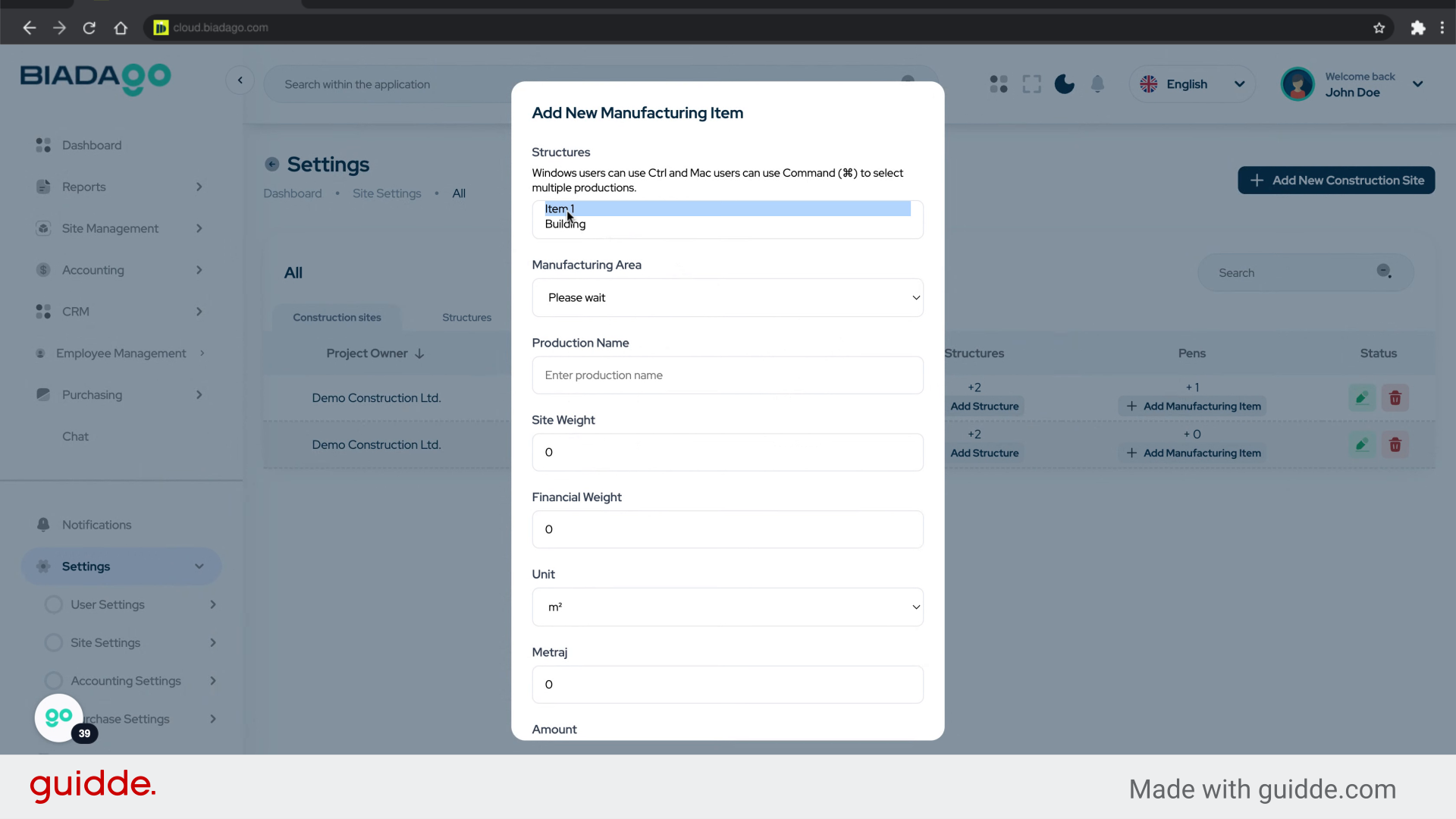Viewport: 1456px width, 819px height.
Task: Click red delete icon in second row
Action: point(1395,445)
